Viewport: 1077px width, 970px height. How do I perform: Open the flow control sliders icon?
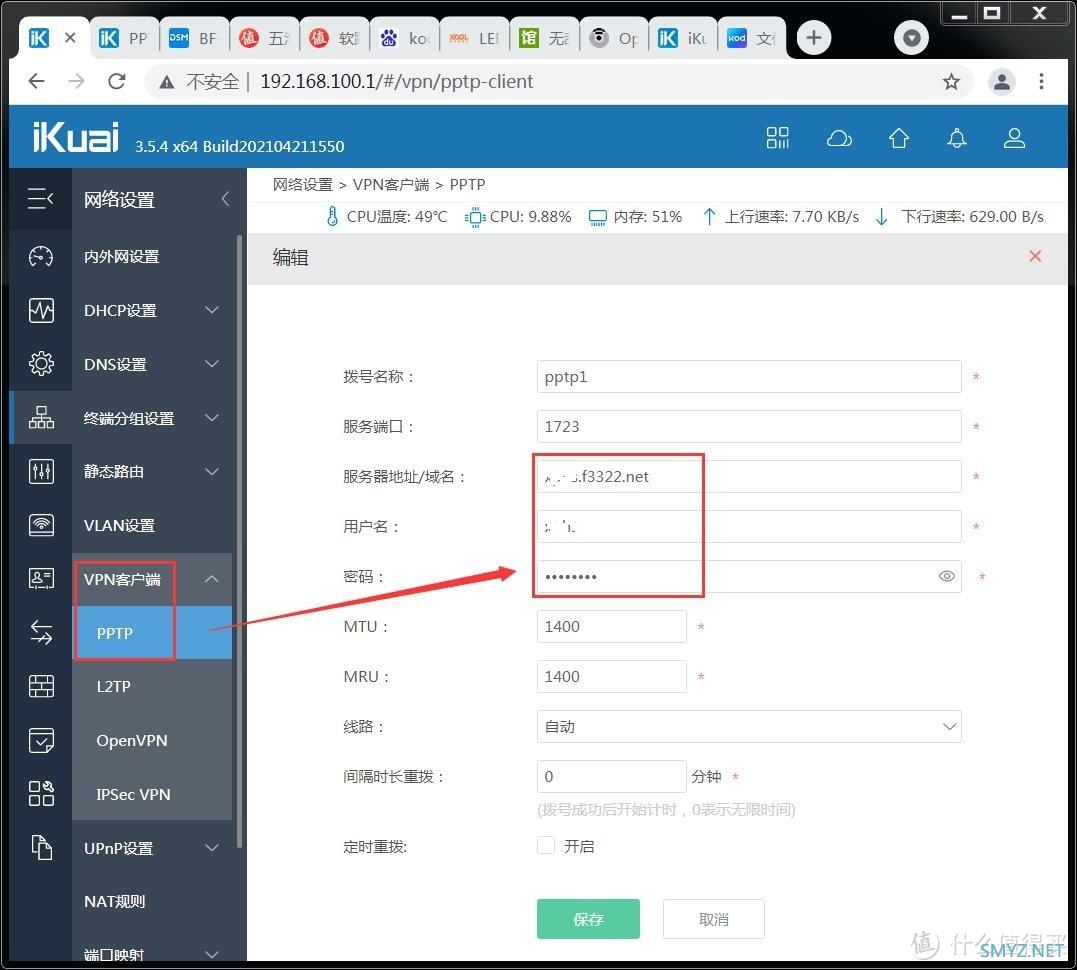coord(41,471)
